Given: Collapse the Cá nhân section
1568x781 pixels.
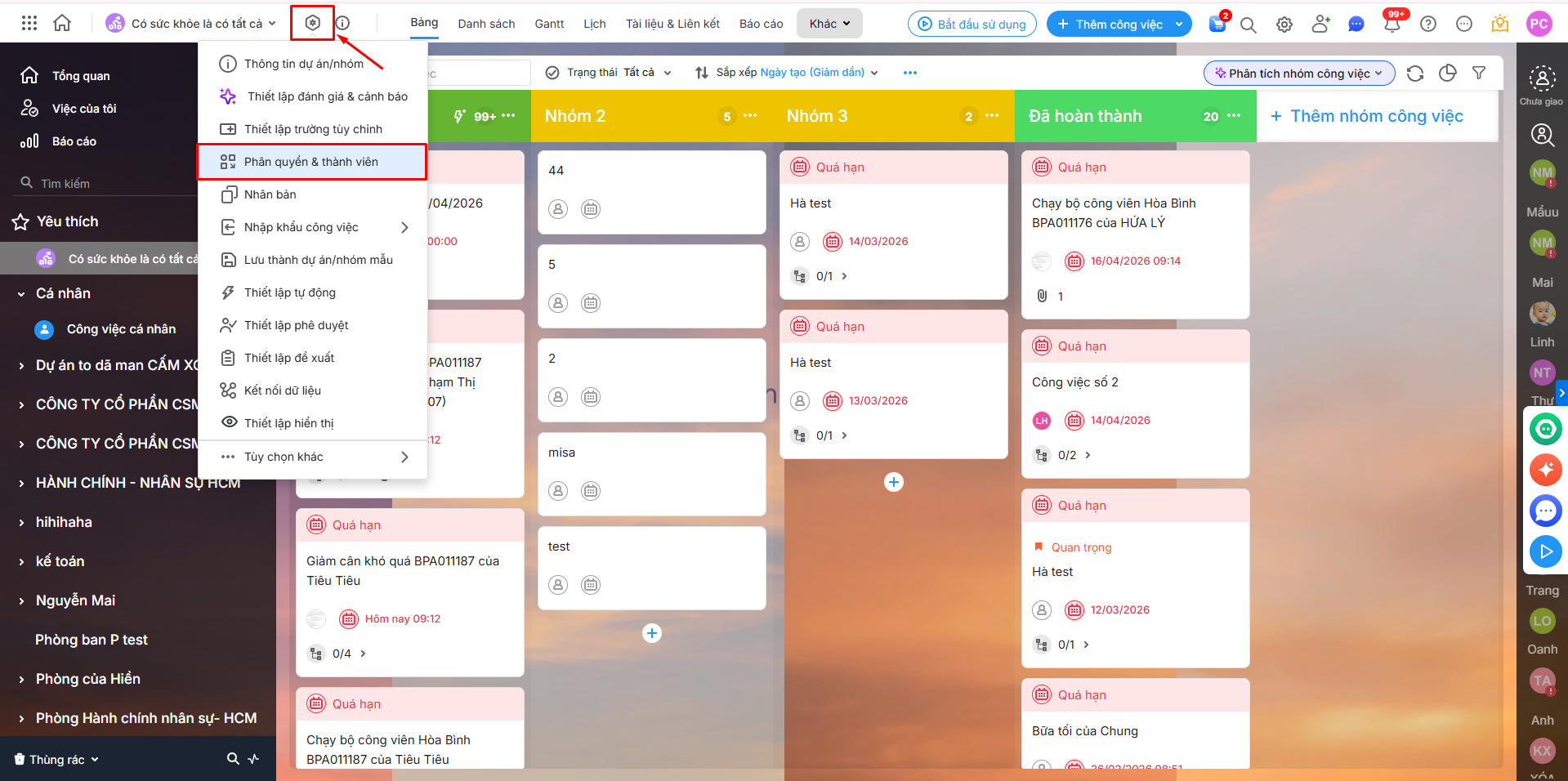Looking at the screenshot, I should (x=21, y=293).
